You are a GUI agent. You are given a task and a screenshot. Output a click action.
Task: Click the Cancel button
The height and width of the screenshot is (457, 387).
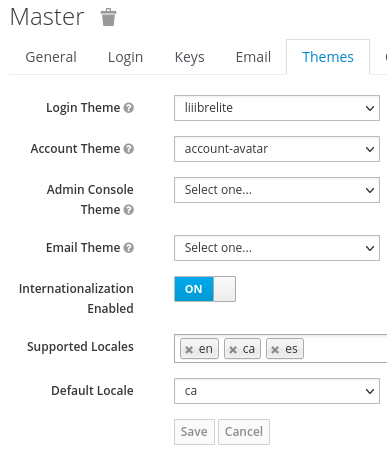pyautogui.click(x=244, y=432)
